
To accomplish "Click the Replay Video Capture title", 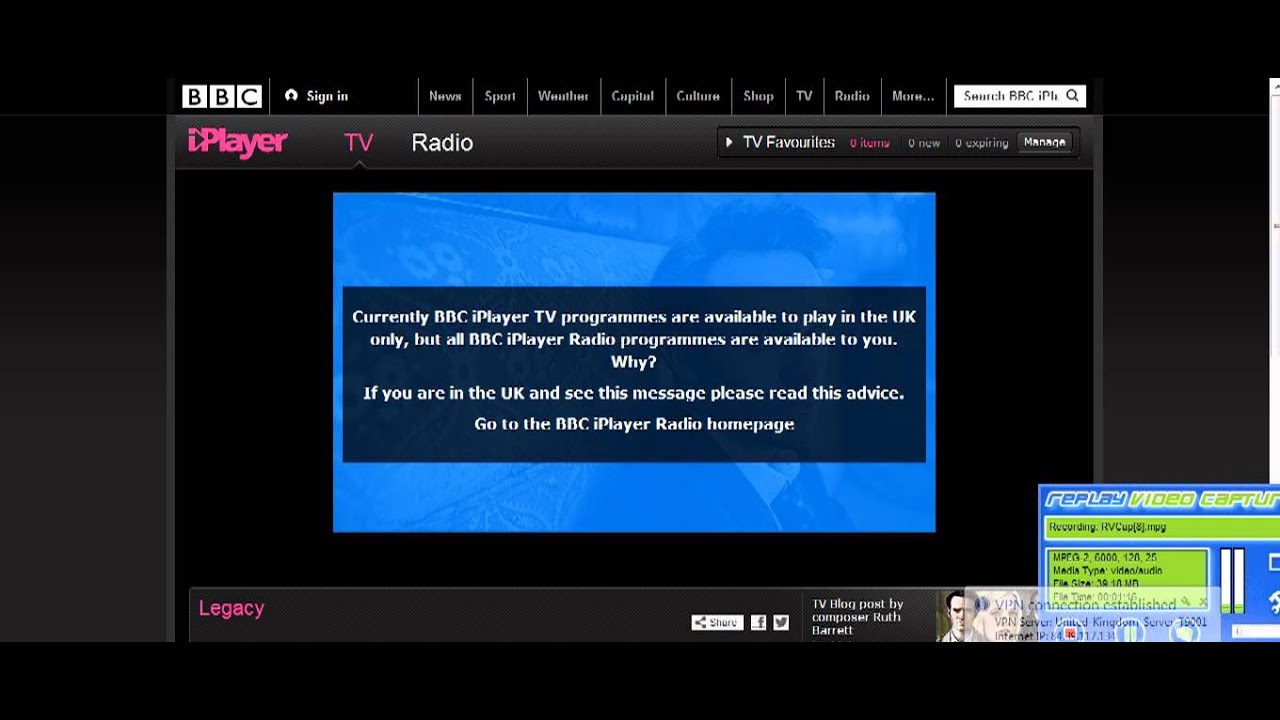I will tap(1162, 499).
